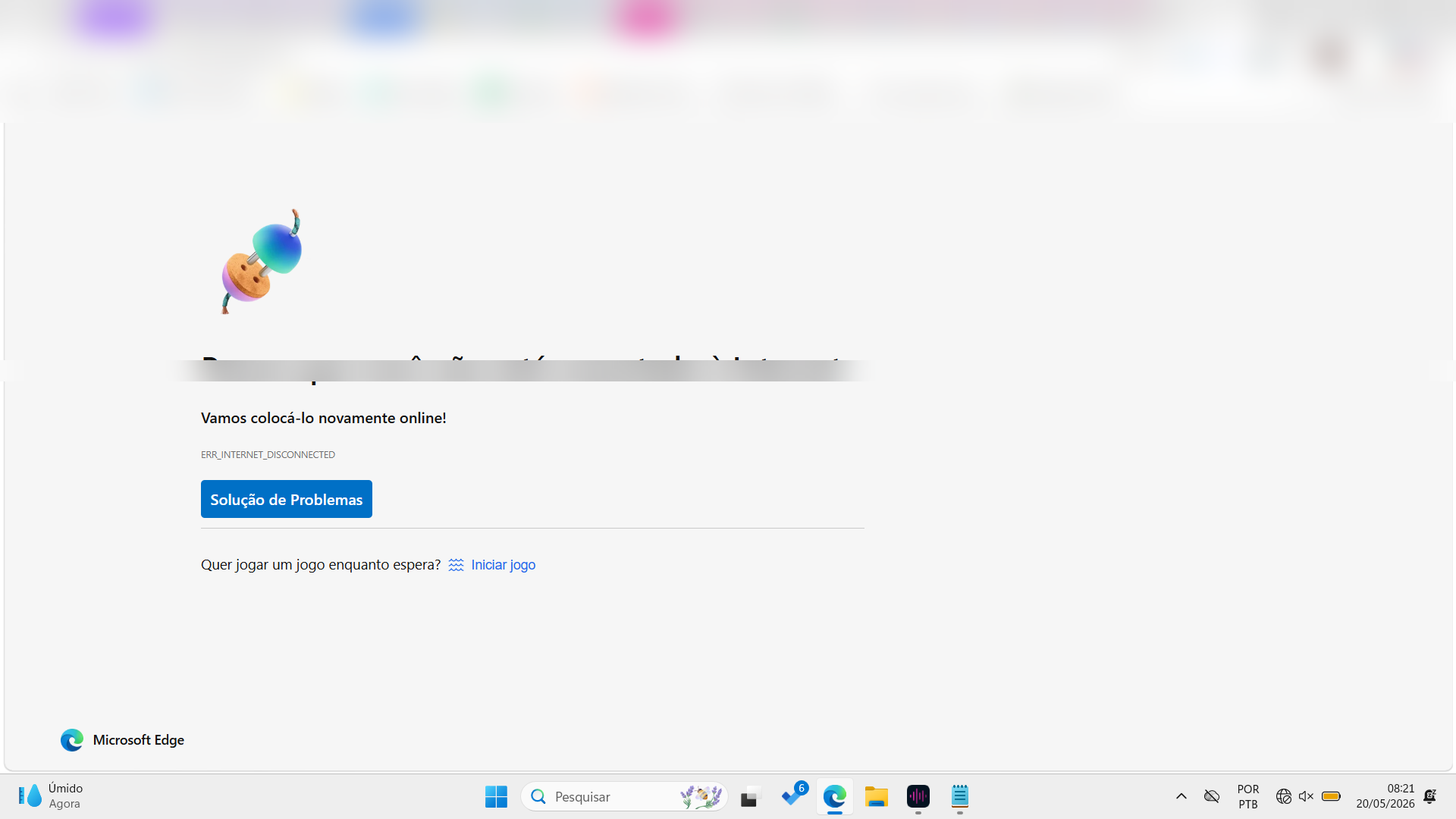Open the POR PTB language switcher
Image resolution: width=1456 pixels, height=819 pixels.
(x=1248, y=796)
